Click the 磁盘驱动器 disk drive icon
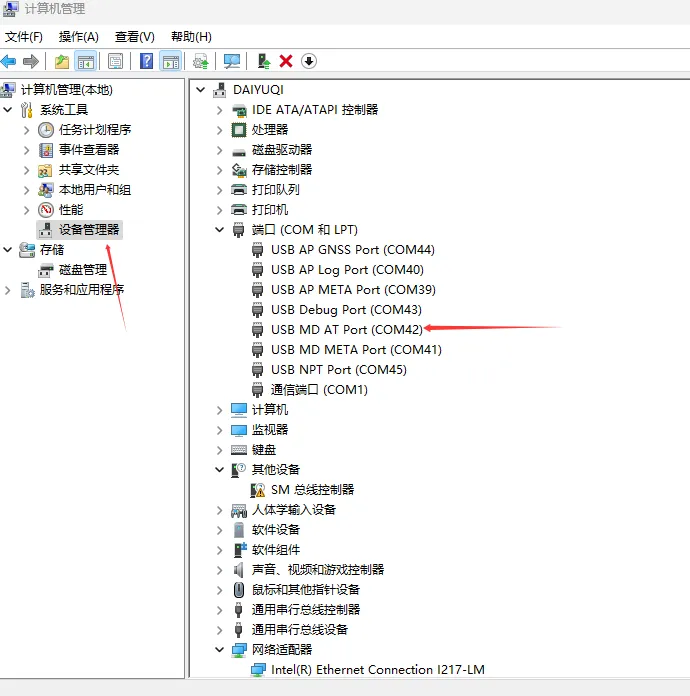The image size is (690, 696). tap(239, 152)
